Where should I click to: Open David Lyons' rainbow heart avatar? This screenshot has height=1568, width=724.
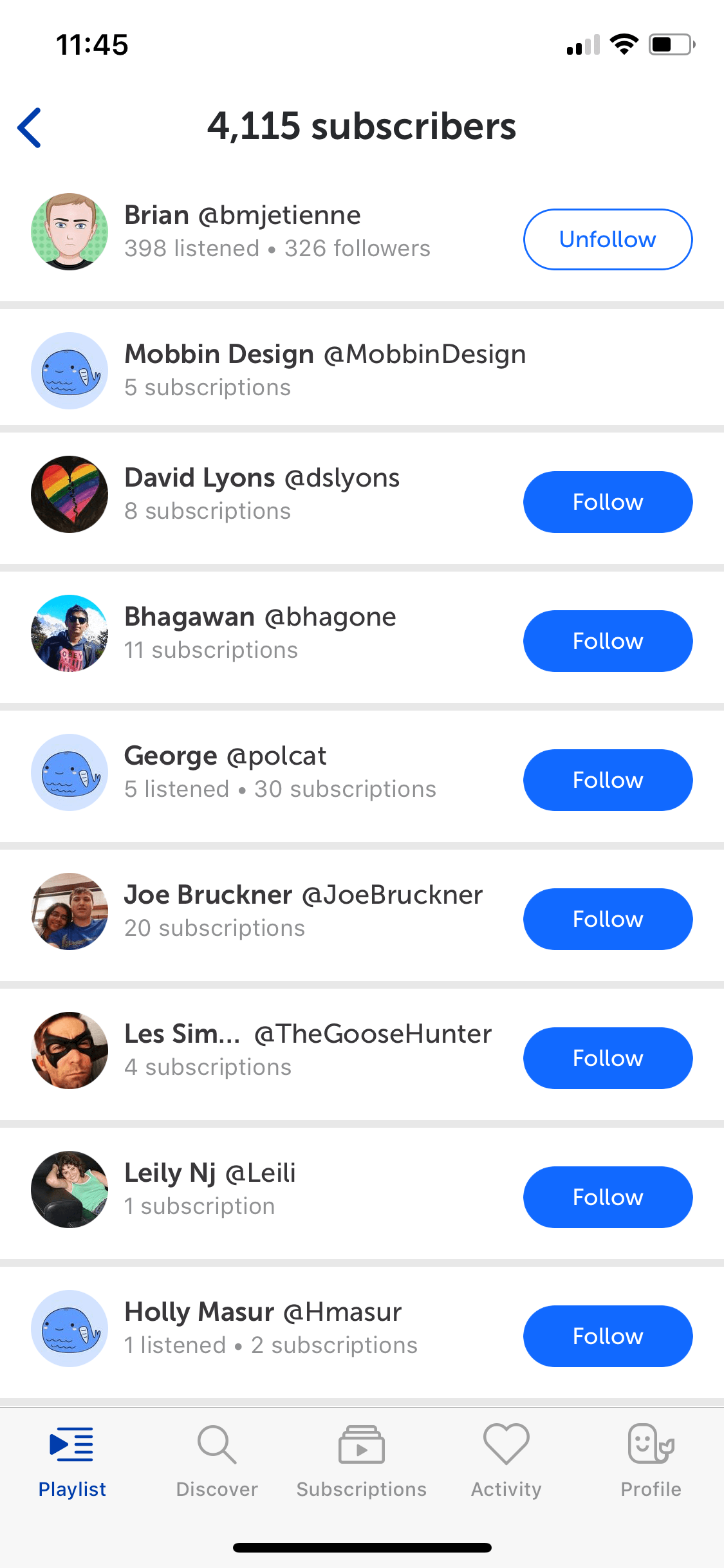70,494
